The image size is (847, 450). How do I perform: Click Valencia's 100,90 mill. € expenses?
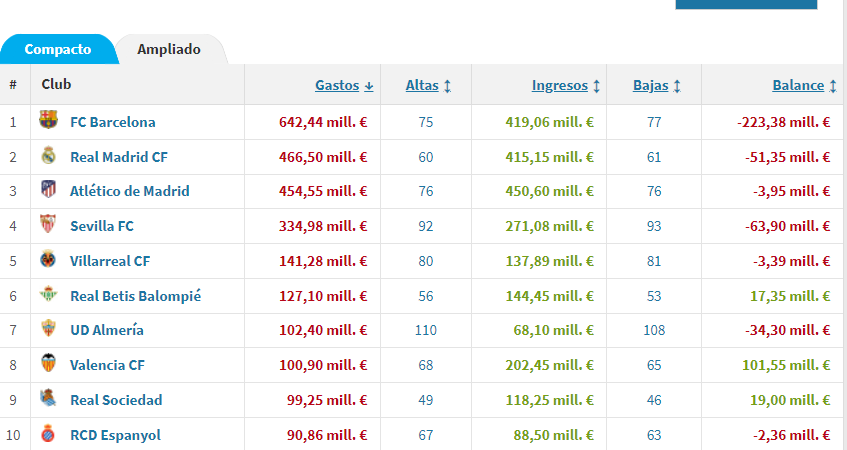coord(323,365)
